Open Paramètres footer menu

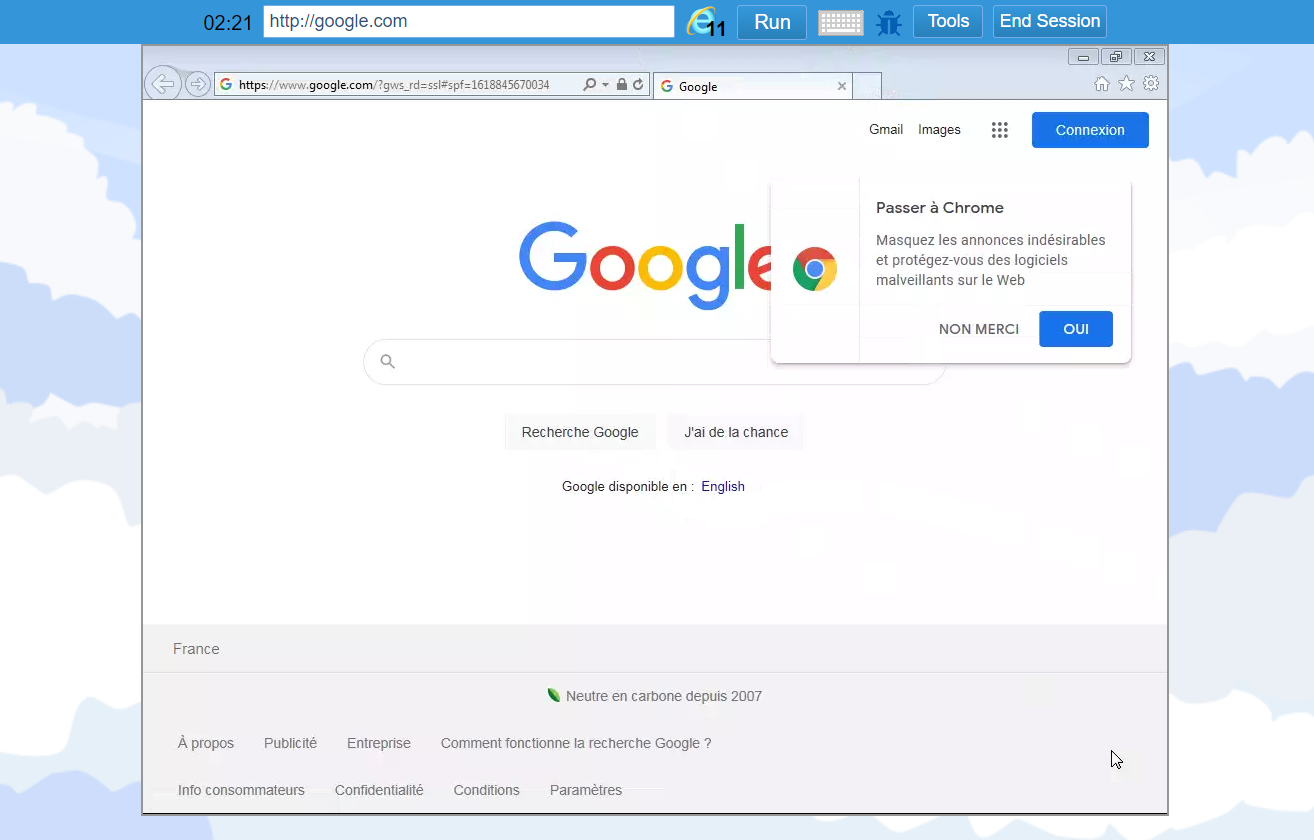[586, 790]
